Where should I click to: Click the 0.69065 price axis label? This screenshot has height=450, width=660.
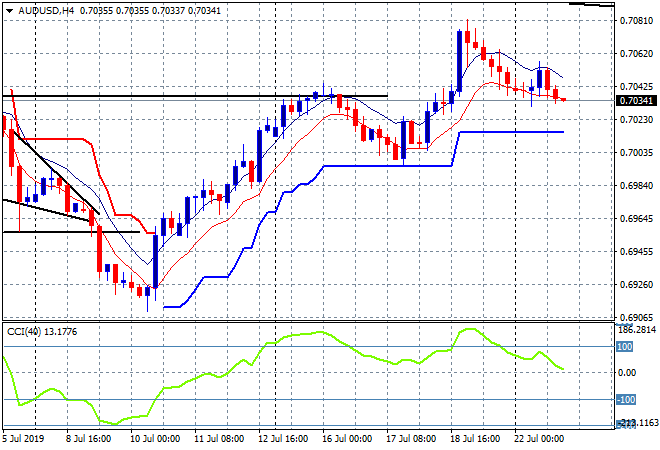[636, 317]
